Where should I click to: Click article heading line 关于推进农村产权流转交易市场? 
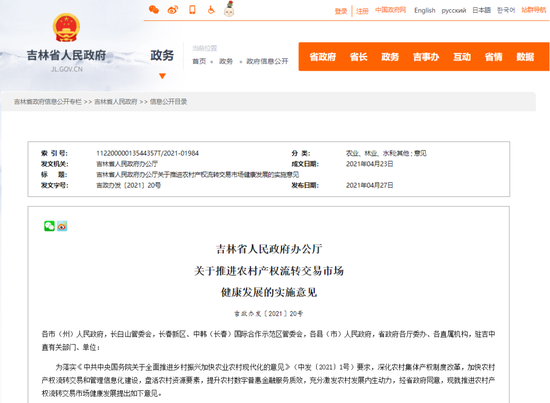pos(269,271)
